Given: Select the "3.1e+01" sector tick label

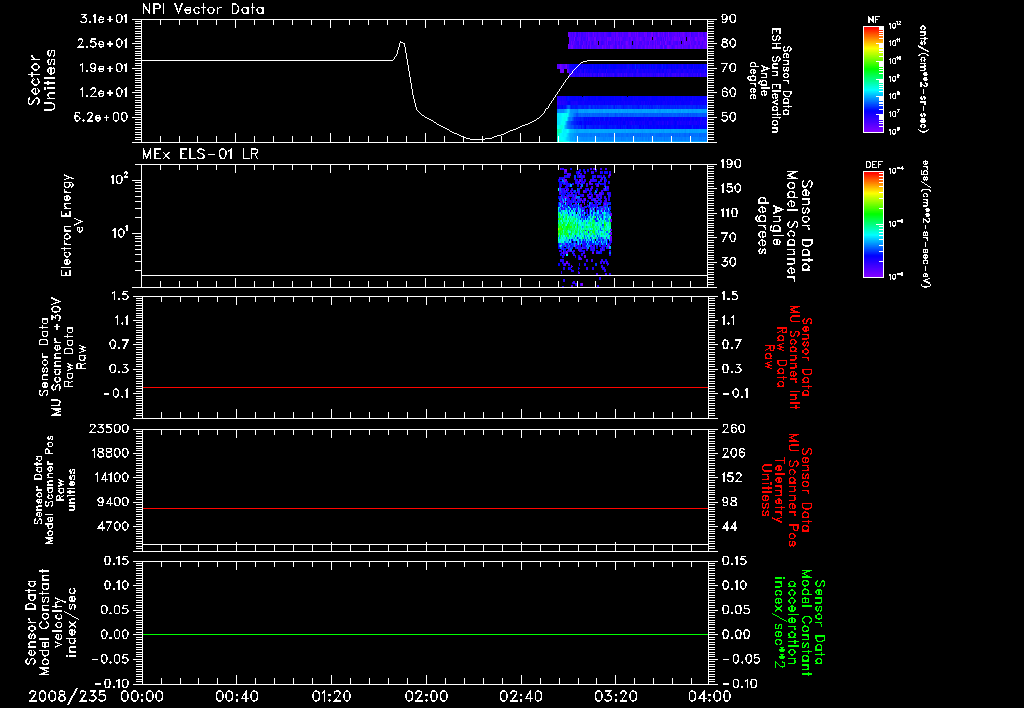Looking at the screenshot, I should click(103, 19).
